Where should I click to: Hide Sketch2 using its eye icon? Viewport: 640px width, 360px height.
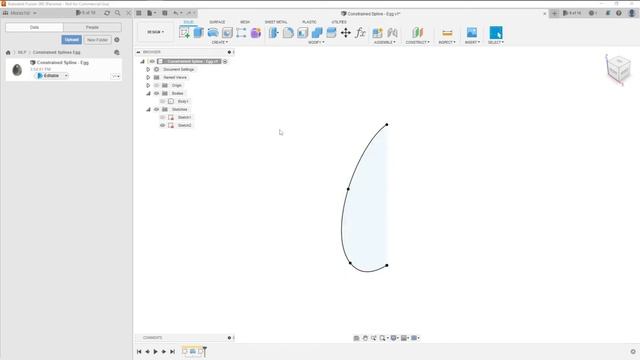tap(162, 125)
